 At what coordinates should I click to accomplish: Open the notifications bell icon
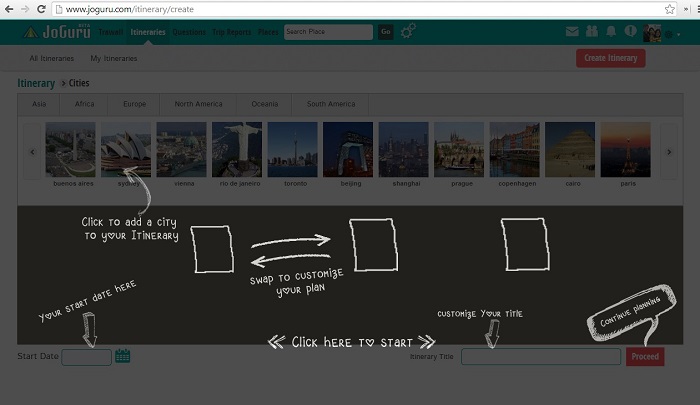click(611, 31)
